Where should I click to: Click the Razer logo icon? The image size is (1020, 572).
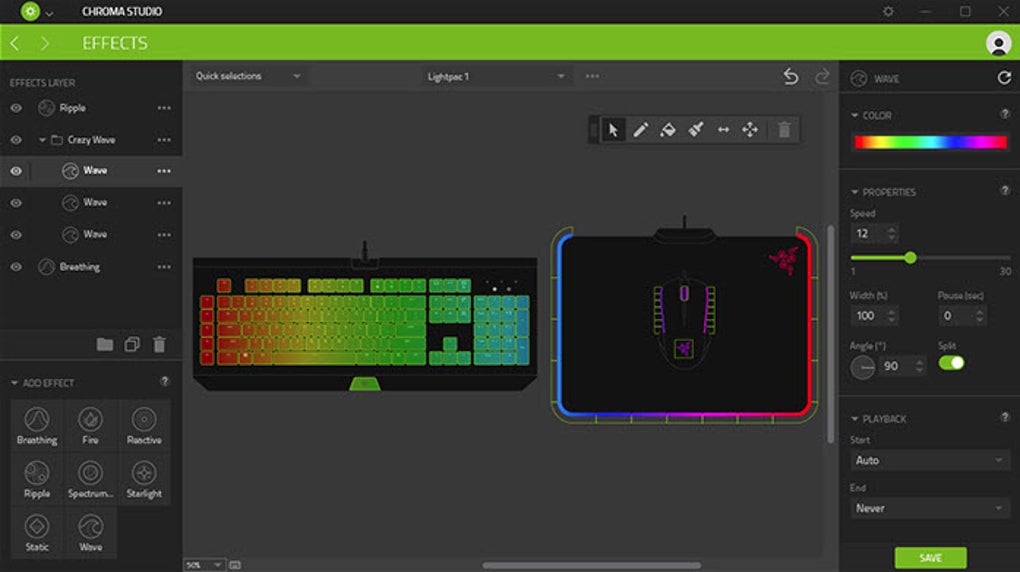coord(30,11)
